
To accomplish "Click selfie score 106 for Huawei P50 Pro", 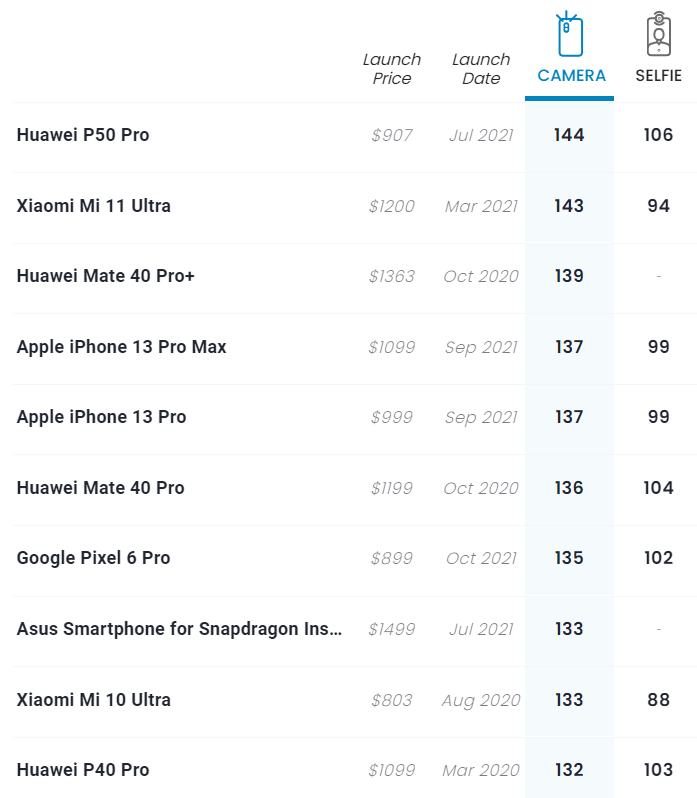I will [658, 135].
